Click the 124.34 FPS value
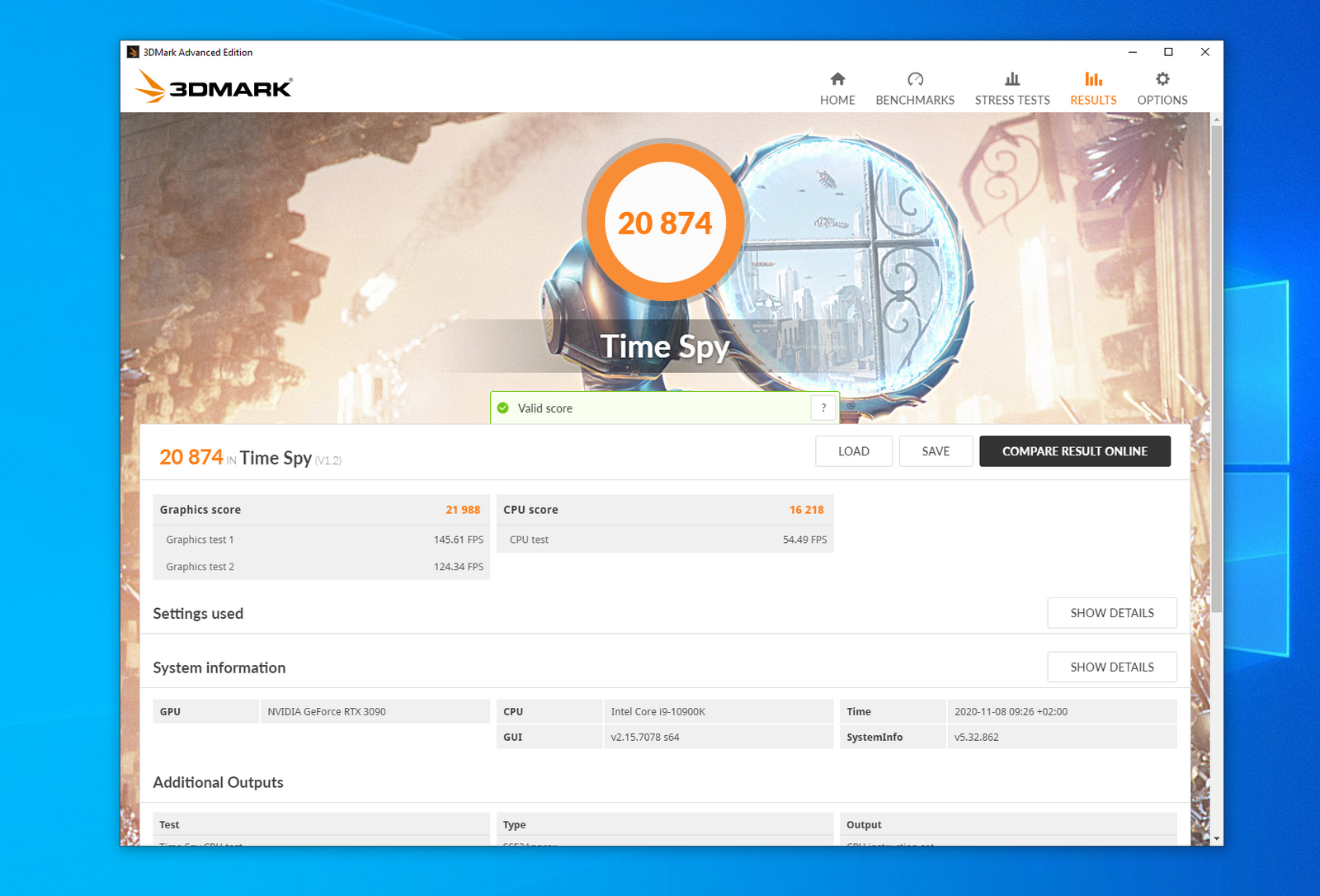 pos(459,567)
